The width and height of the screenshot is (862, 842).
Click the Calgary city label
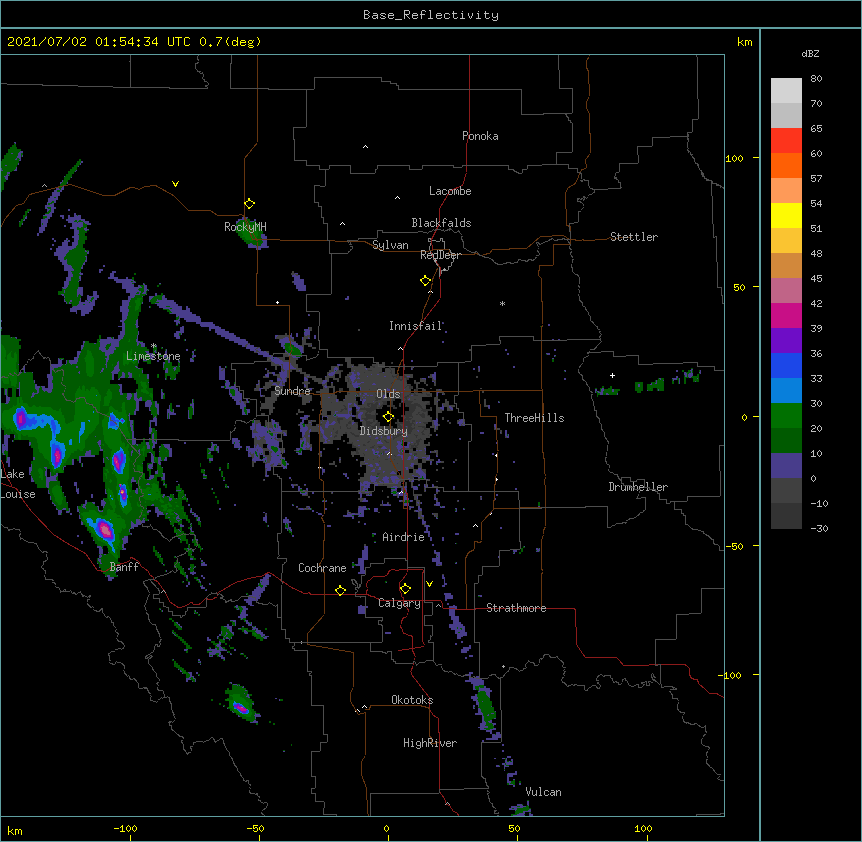click(399, 603)
